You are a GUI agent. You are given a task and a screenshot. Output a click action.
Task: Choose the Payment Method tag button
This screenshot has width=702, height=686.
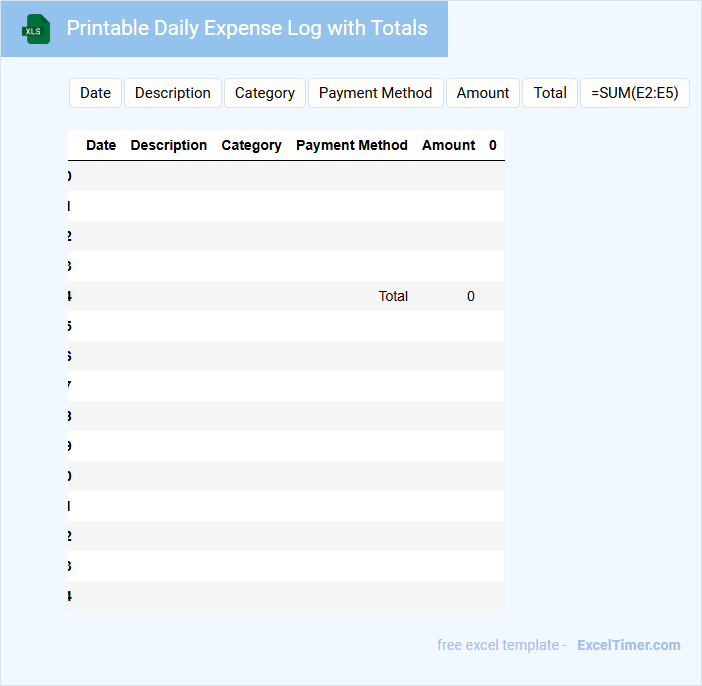click(376, 93)
